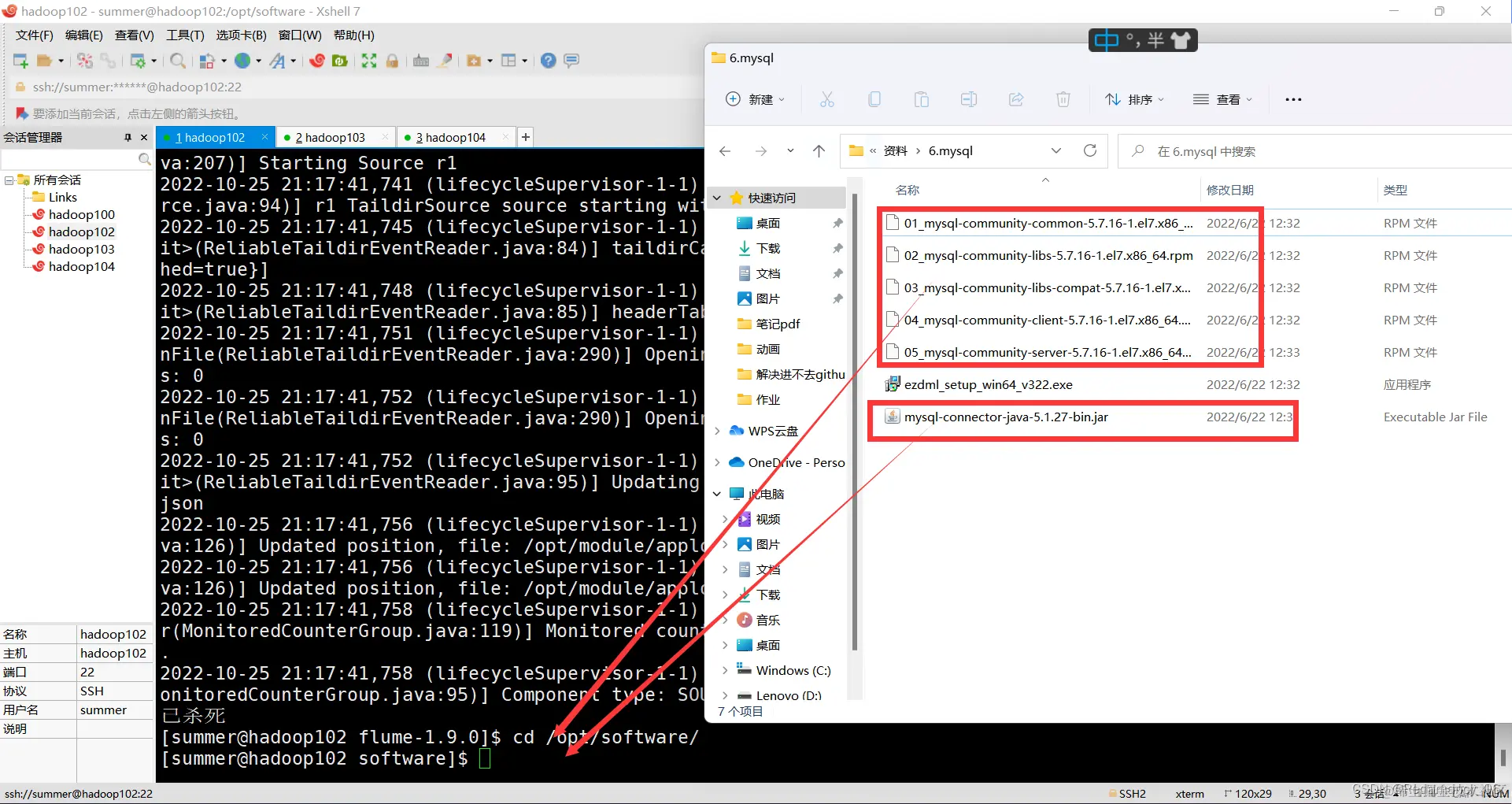Open the Explorer more options ellipsis

[1293, 99]
